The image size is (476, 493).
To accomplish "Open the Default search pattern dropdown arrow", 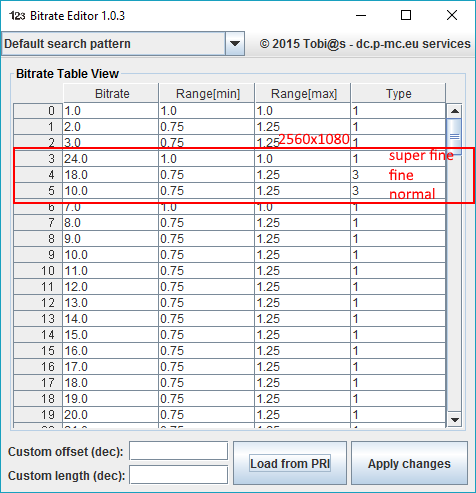I will [235, 44].
